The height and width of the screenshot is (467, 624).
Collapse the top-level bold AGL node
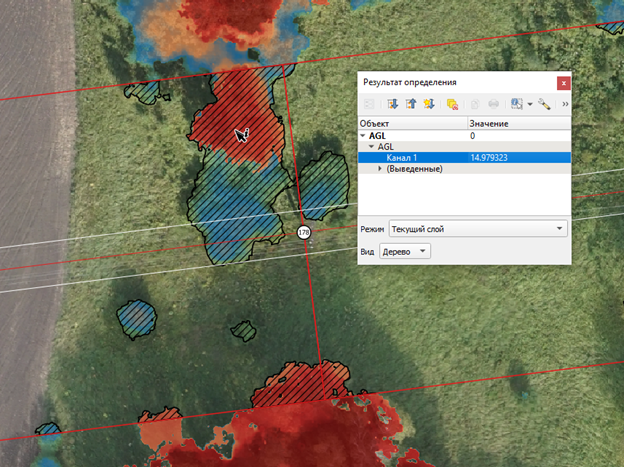click(x=363, y=135)
